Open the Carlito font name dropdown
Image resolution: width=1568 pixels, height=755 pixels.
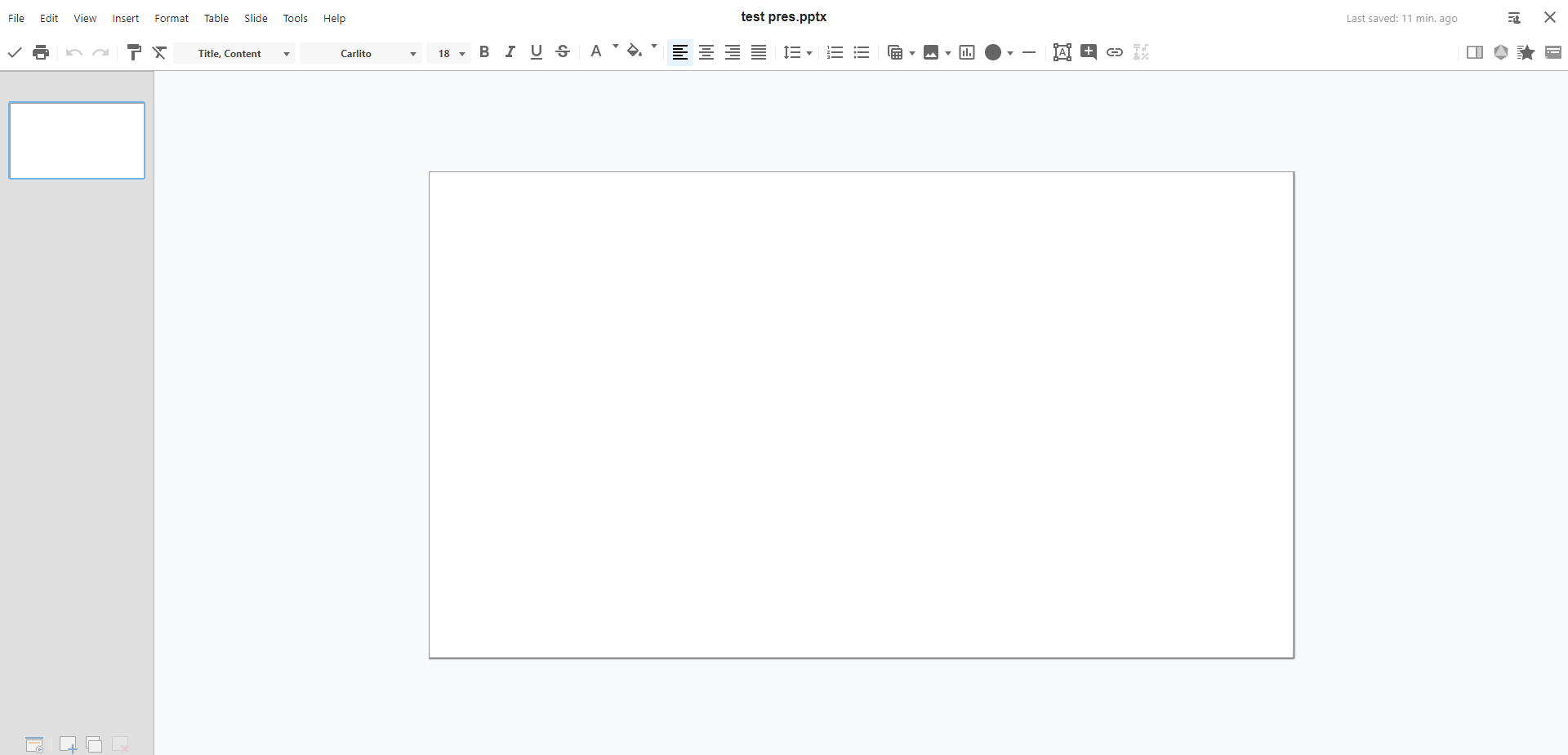[361, 53]
